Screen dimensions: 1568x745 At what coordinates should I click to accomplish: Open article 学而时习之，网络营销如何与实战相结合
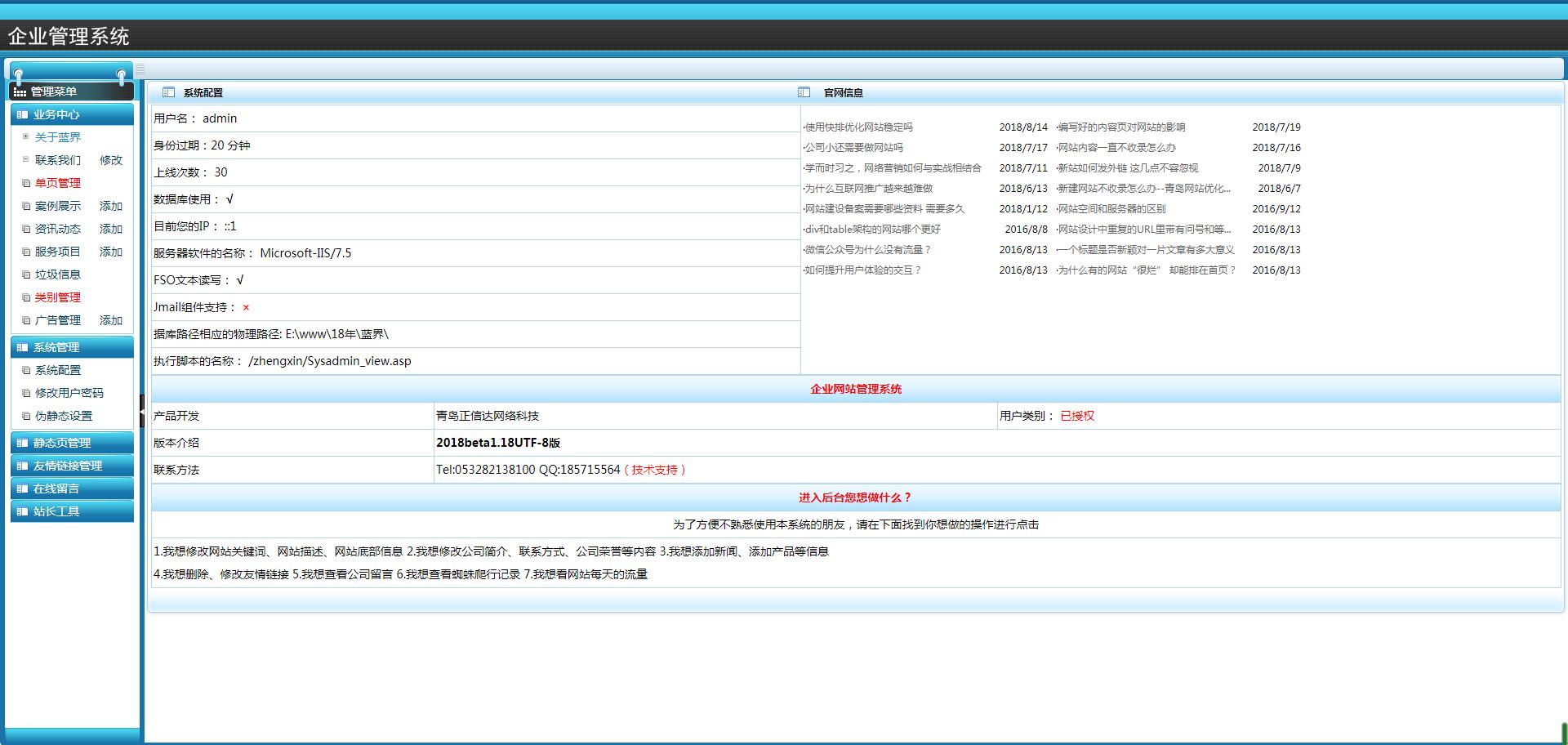click(x=893, y=168)
